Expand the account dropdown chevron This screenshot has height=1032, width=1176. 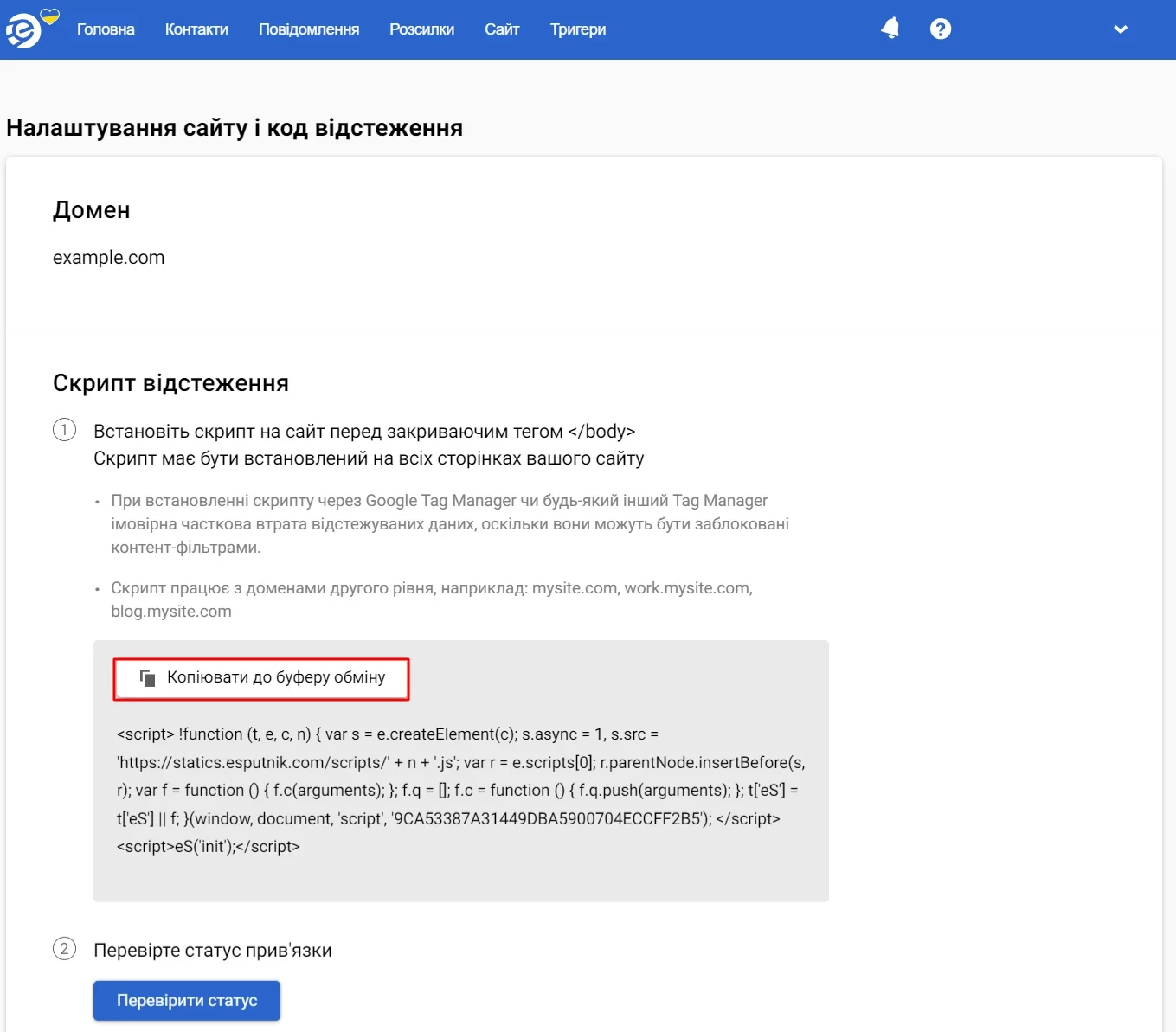[1121, 29]
